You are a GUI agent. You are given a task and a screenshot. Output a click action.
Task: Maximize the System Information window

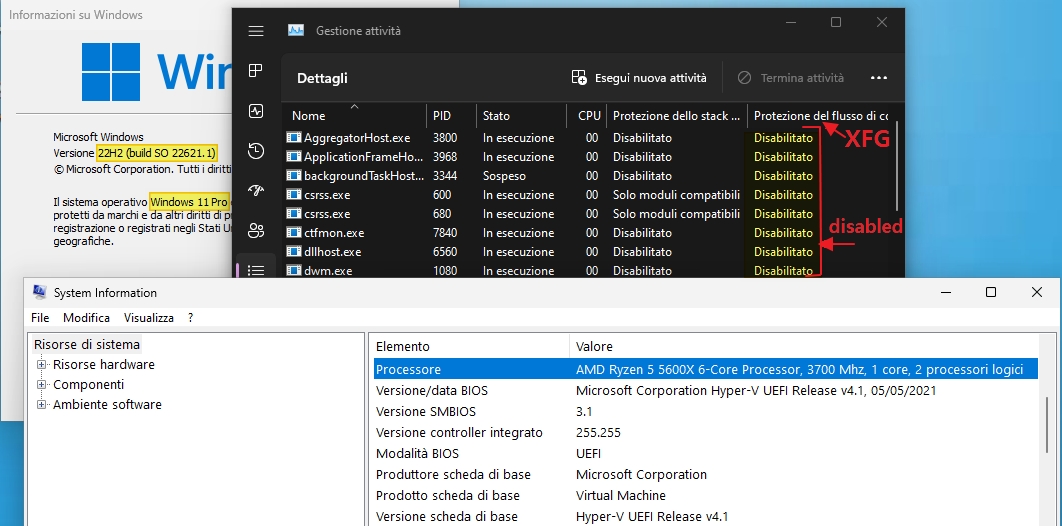coord(991,292)
